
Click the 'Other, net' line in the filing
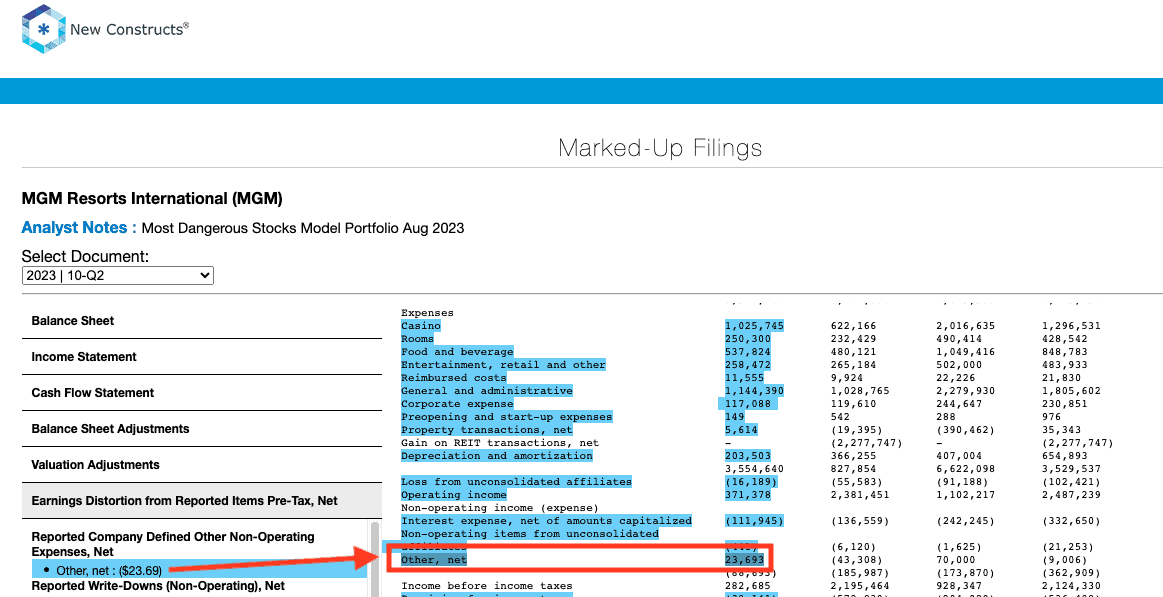[434, 559]
